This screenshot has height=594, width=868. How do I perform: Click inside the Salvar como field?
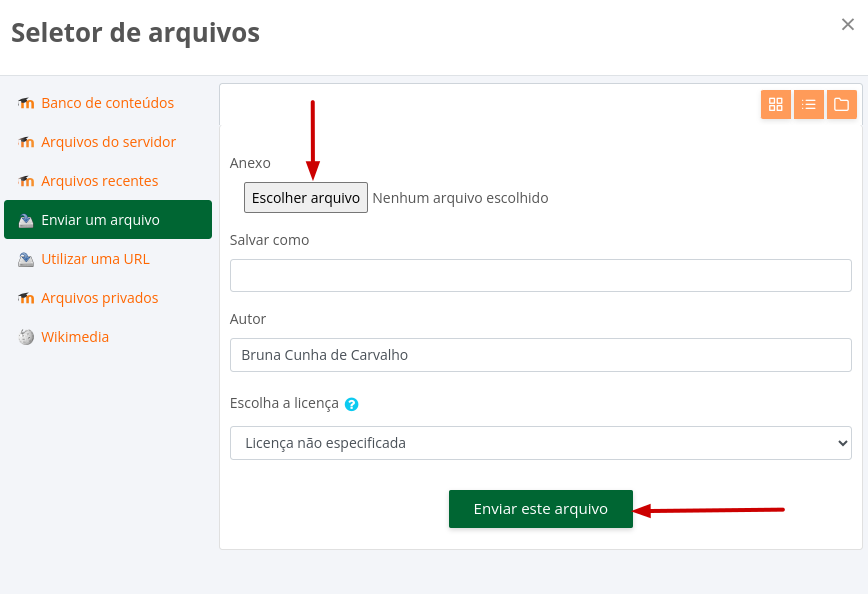pos(540,275)
